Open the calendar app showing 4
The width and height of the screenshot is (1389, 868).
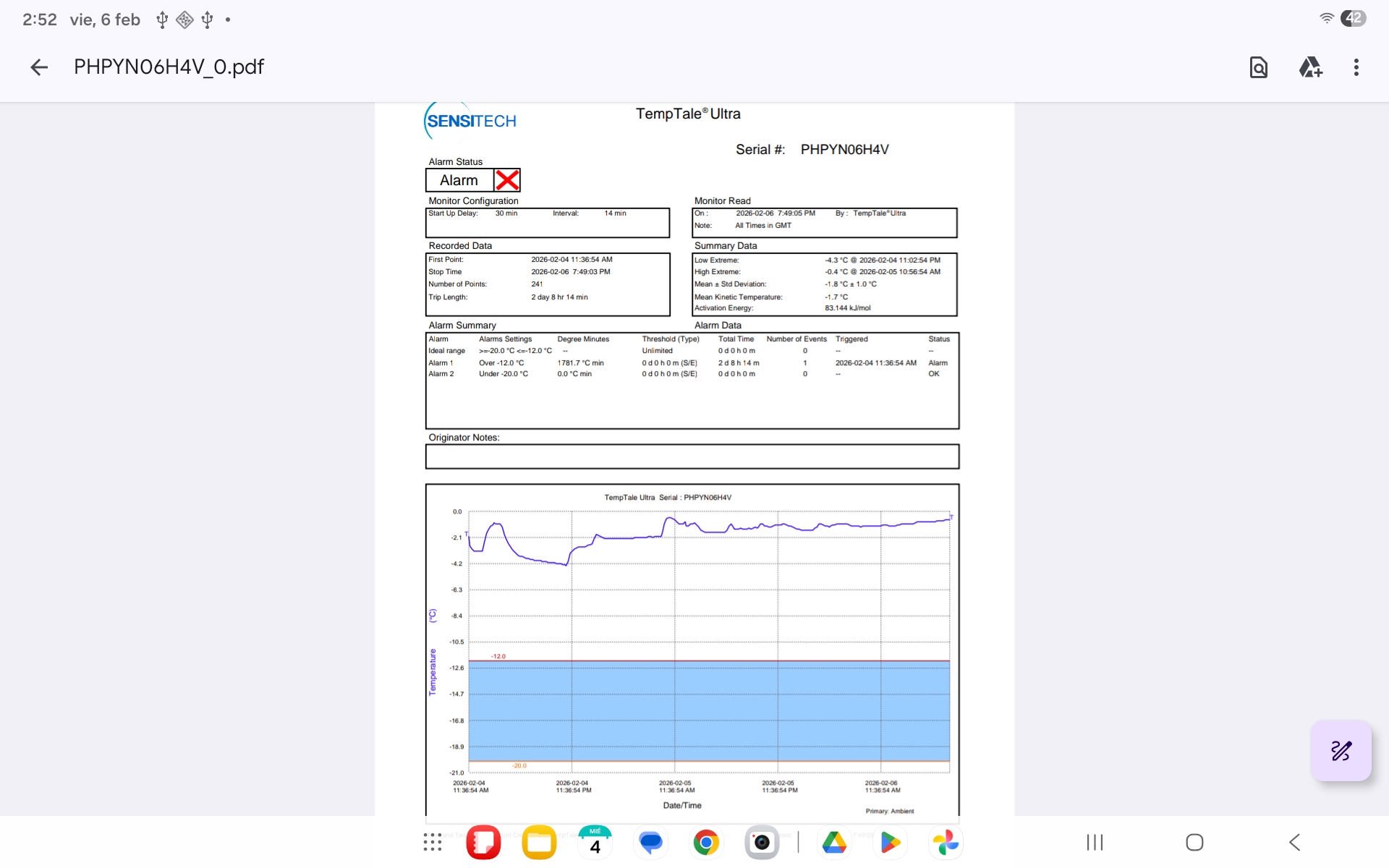click(x=595, y=842)
